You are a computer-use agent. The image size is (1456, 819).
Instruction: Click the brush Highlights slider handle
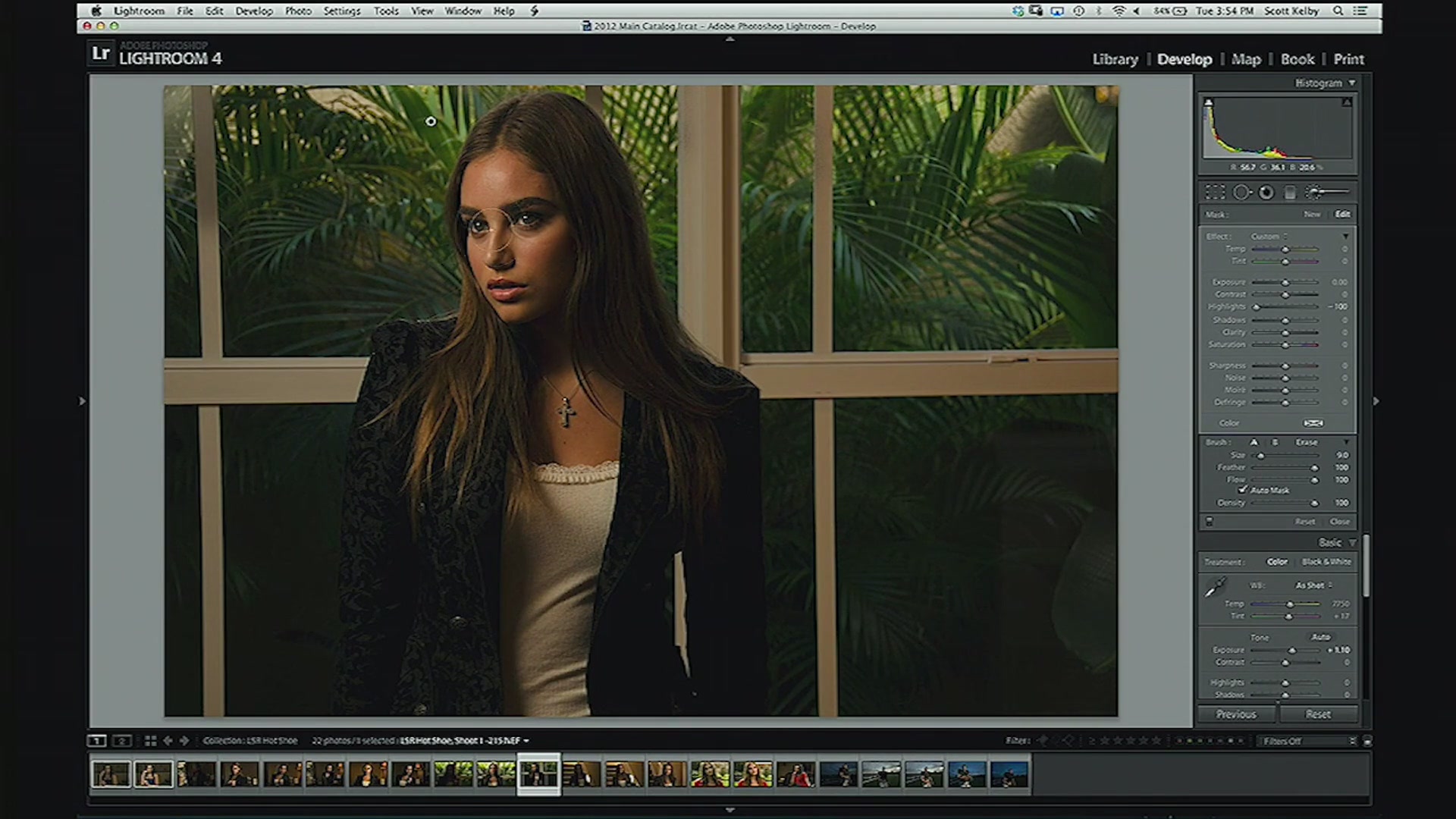coord(1257,307)
